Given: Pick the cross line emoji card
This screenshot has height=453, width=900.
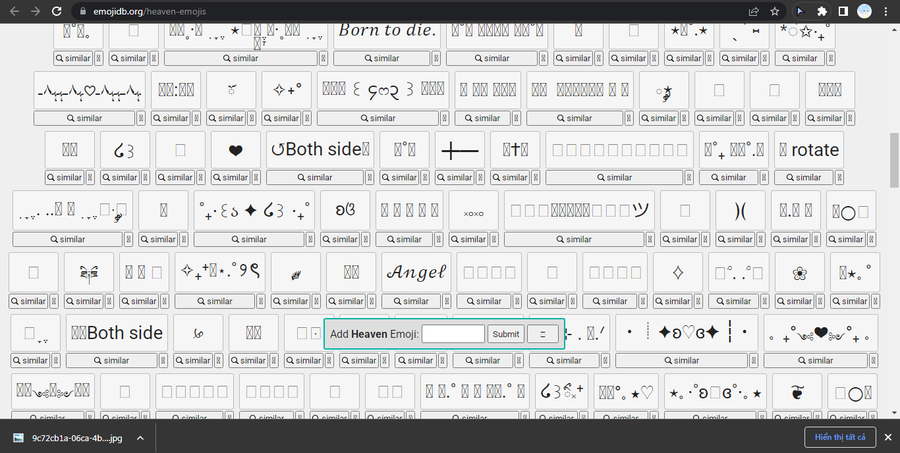Looking at the screenshot, I should pyautogui.click(x=460, y=150).
